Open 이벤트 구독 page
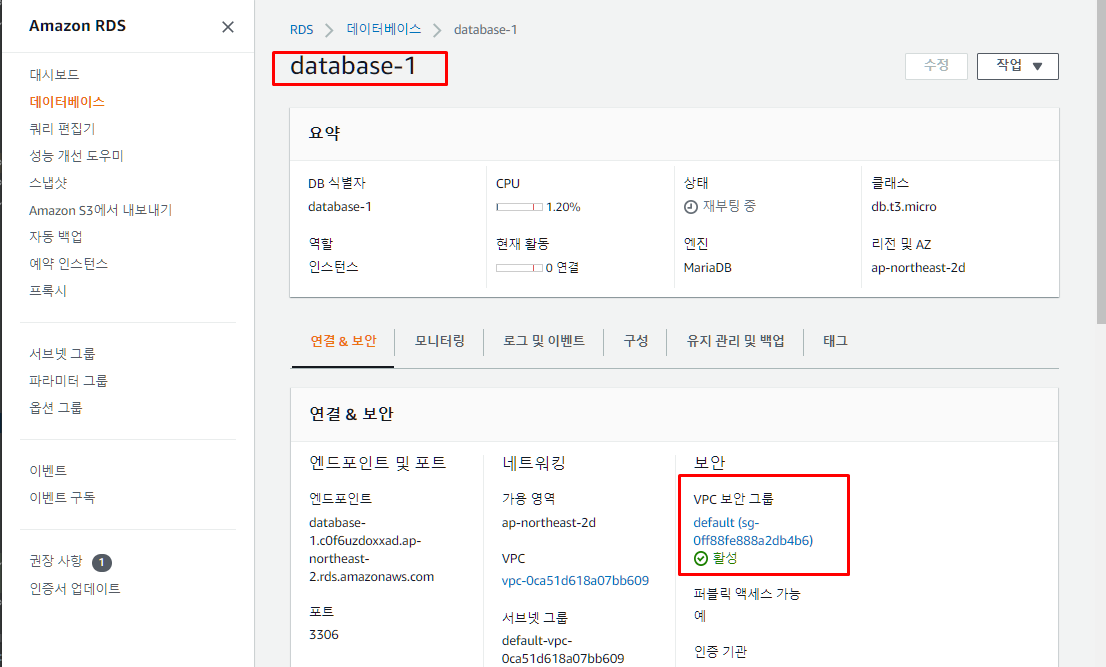 coord(62,497)
